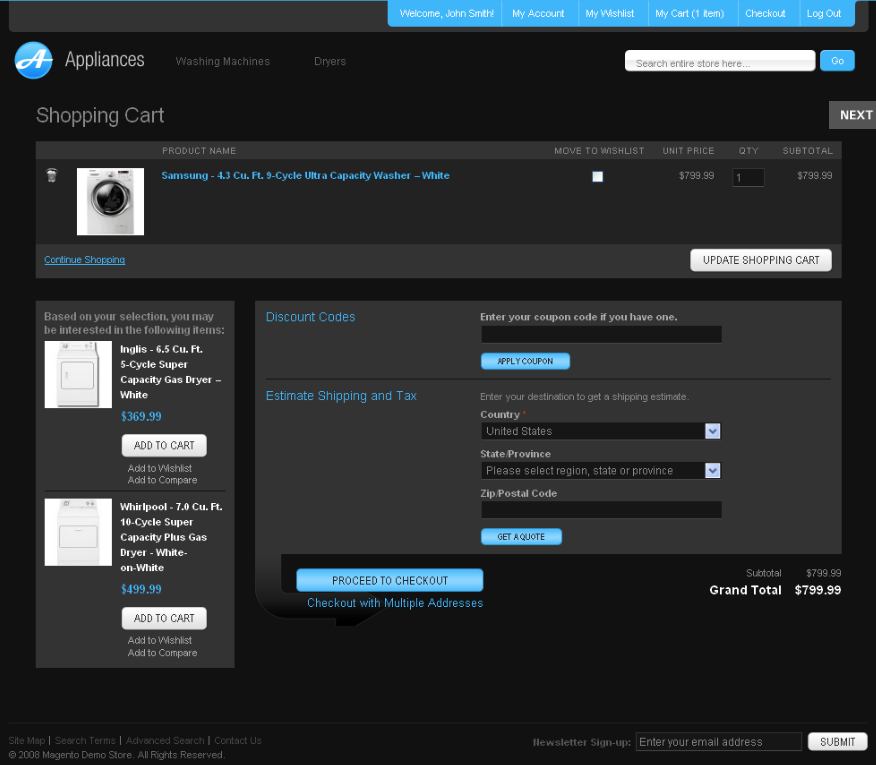
Task: Open Search Terms footer link
Action: coord(85,740)
